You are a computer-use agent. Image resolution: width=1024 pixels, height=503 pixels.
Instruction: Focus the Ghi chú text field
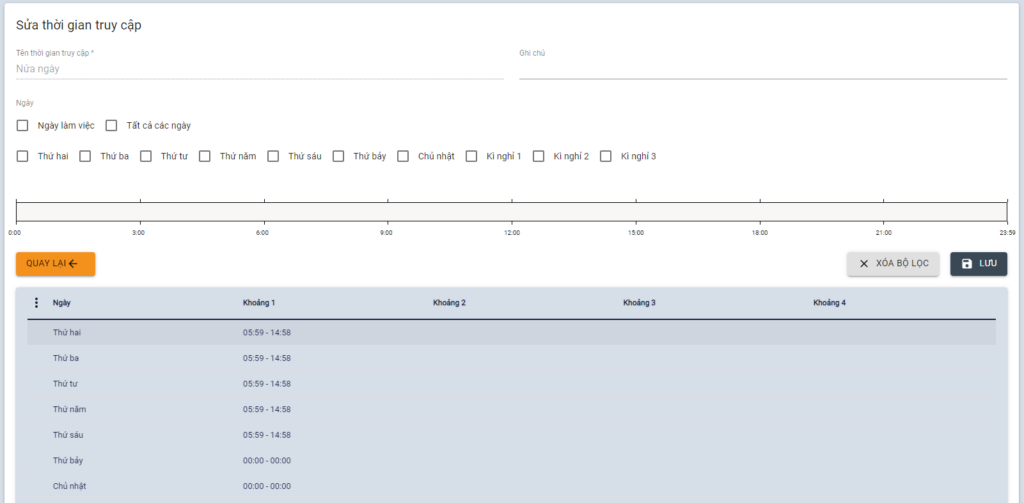762,69
